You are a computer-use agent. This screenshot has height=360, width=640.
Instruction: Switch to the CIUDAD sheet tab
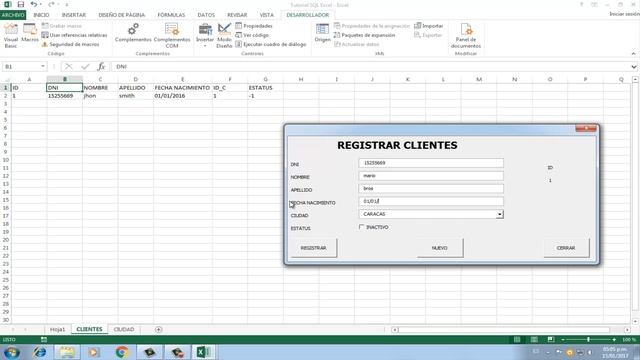pyautogui.click(x=124, y=329)
